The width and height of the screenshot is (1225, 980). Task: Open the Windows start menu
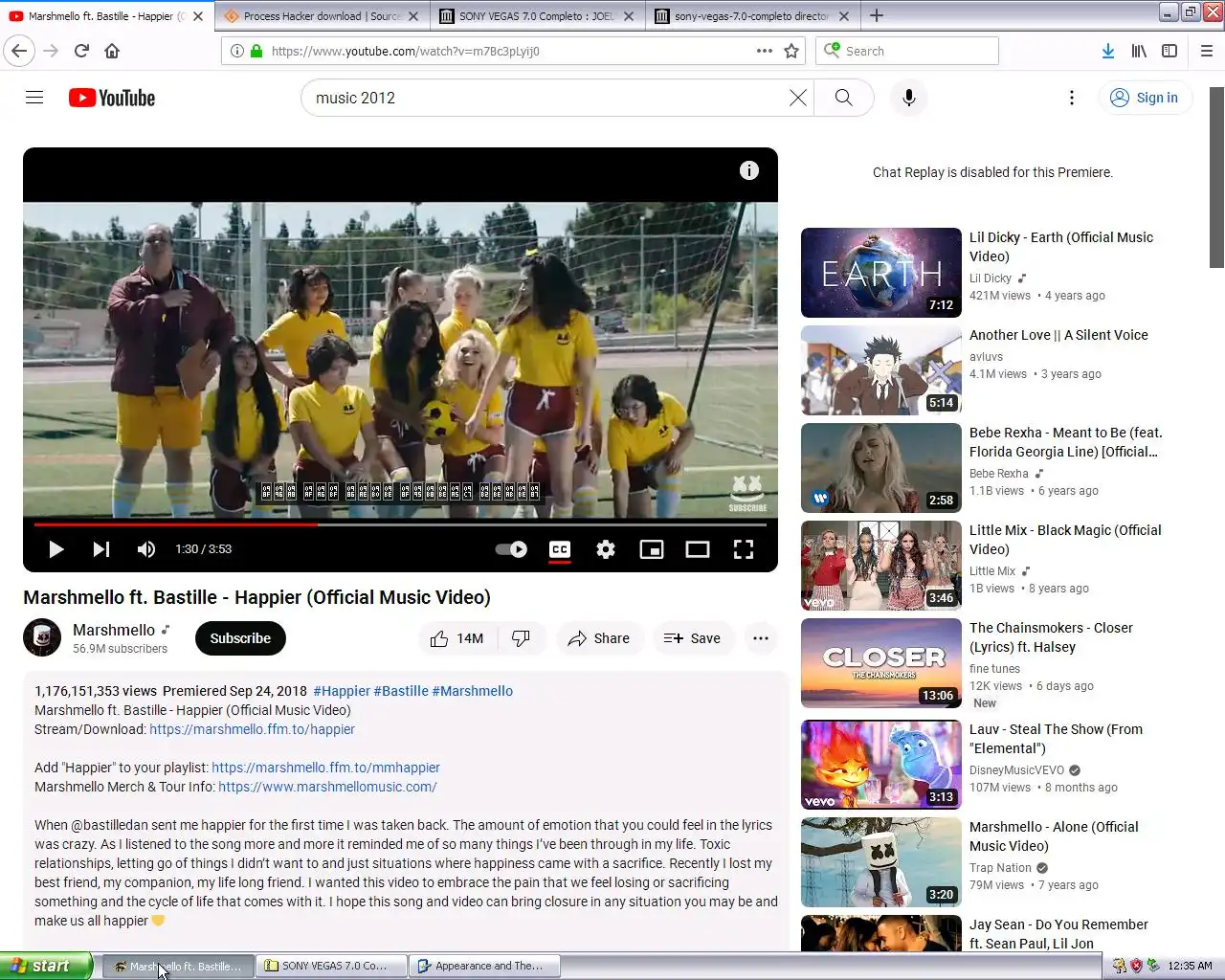[46, 966]
